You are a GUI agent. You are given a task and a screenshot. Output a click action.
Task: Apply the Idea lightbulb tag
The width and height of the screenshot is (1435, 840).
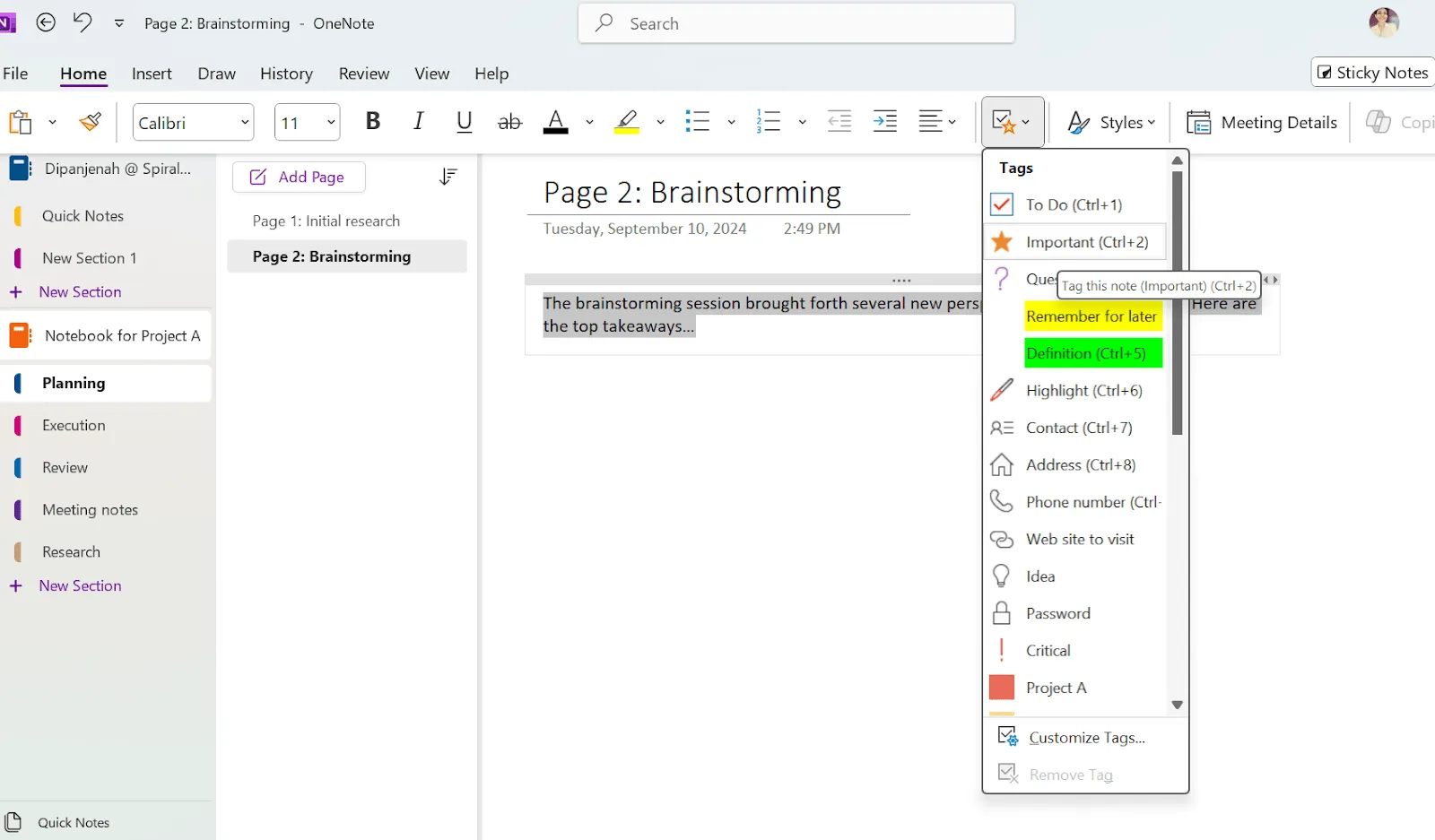click(x=1074, y=576)
